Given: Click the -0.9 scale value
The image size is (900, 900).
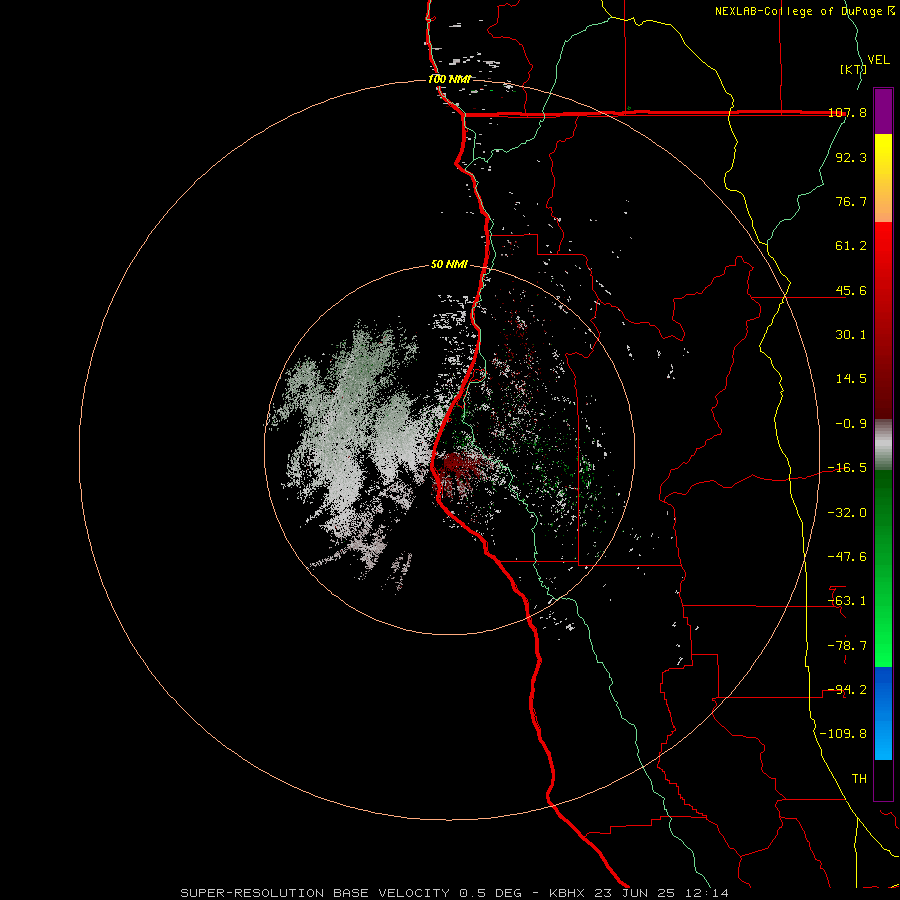Looking at the screenshot, I should (851, 424).
